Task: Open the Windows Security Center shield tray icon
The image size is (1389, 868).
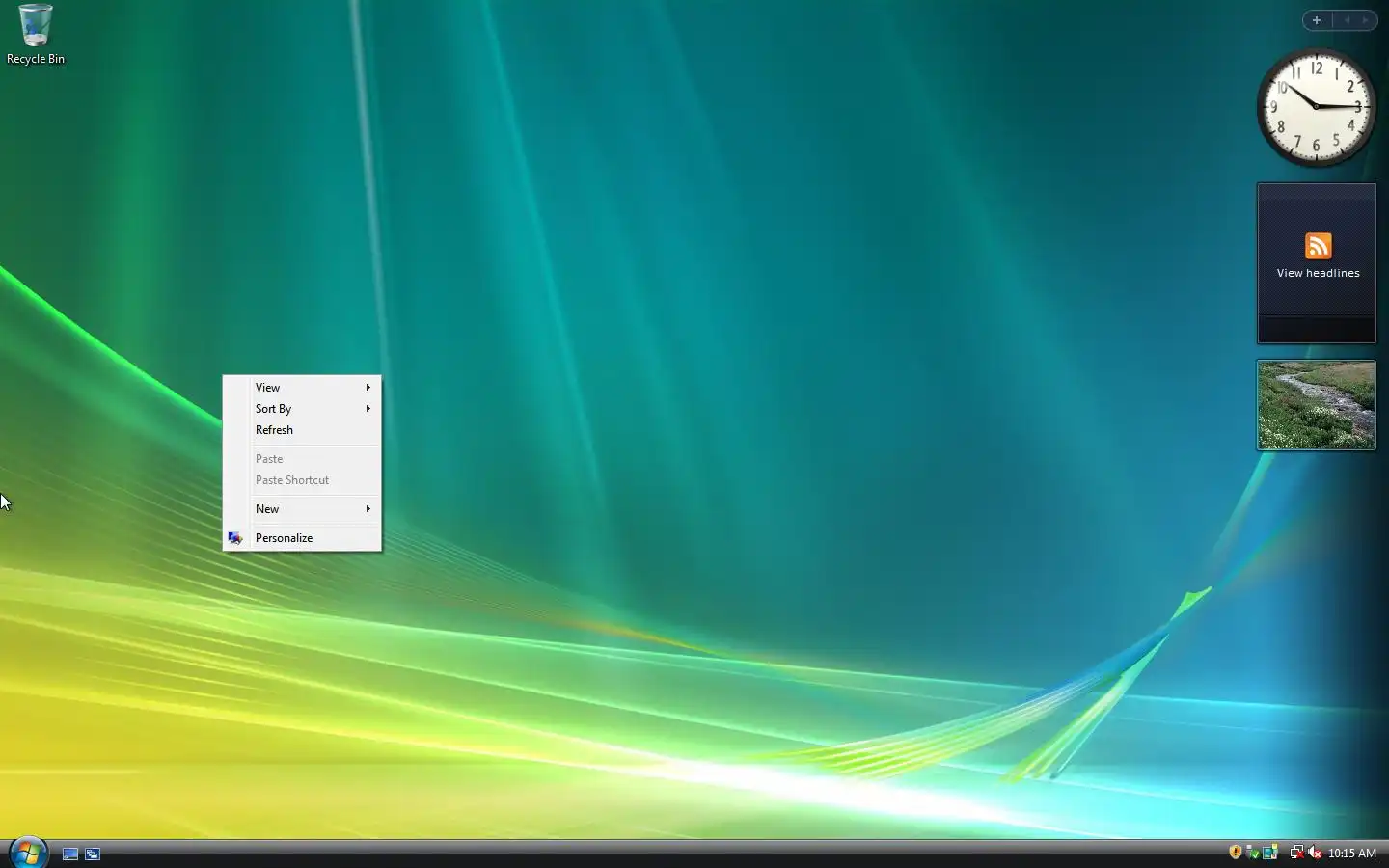Action: click(1235, 853)
